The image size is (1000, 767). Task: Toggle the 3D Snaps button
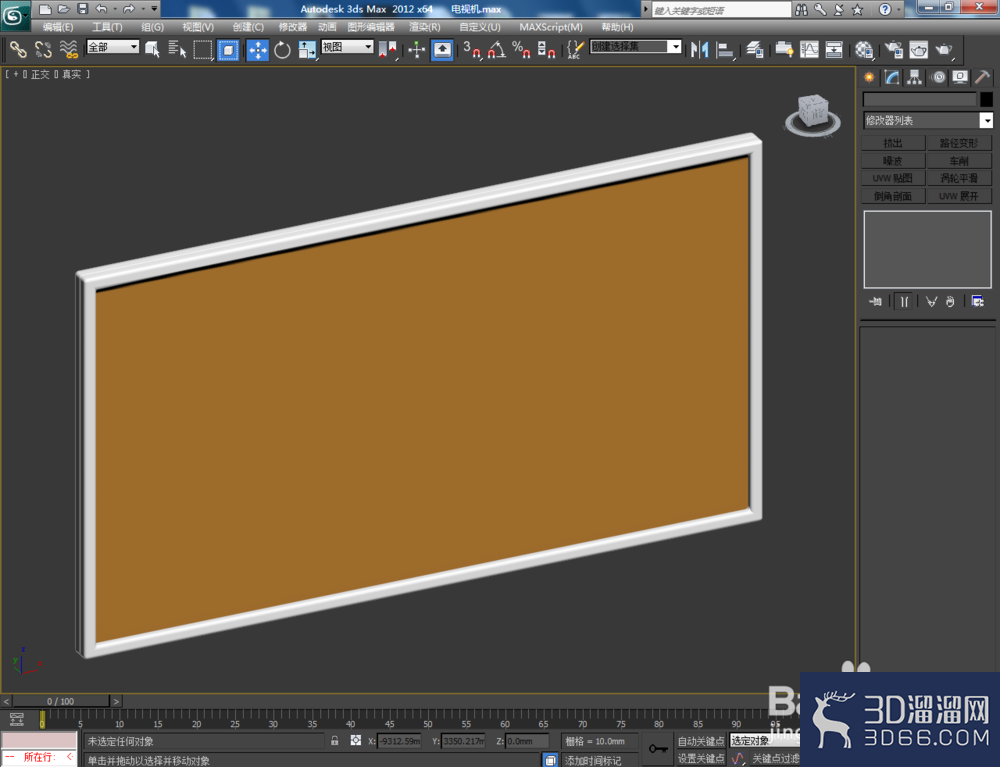pos(471,50)
